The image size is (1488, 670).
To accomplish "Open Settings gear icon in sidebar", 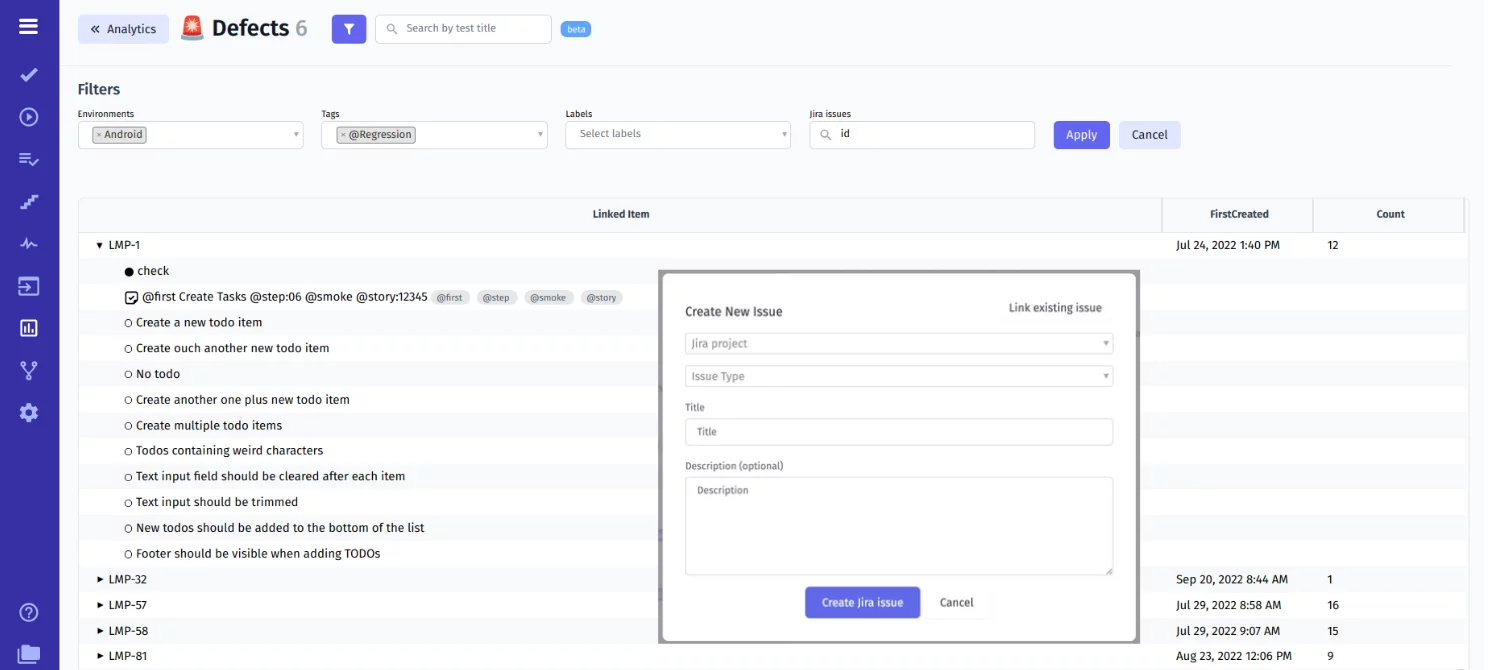I will pyautogui.click(x=28, y=412).
